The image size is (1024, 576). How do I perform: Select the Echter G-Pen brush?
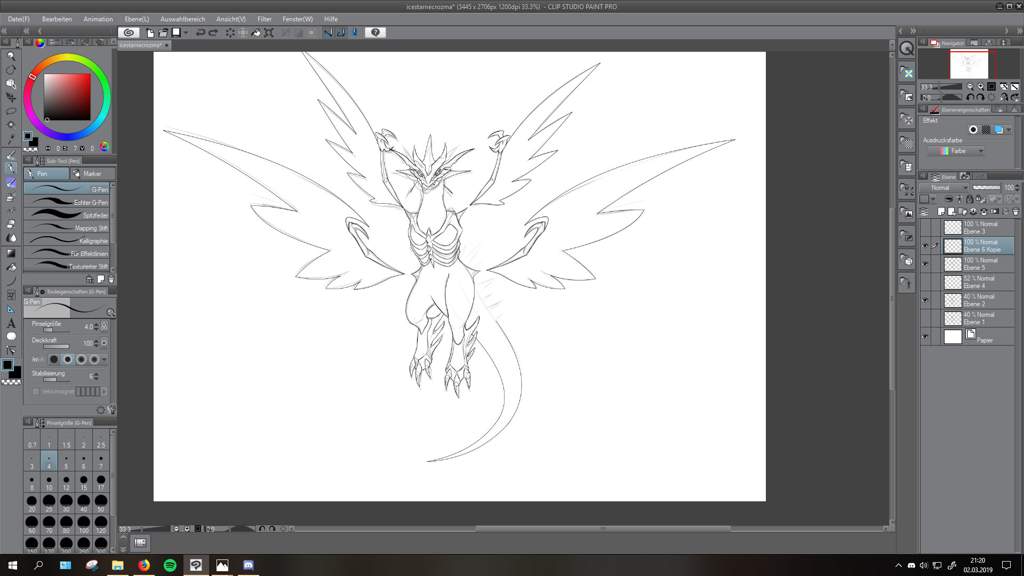click(67, 202)
